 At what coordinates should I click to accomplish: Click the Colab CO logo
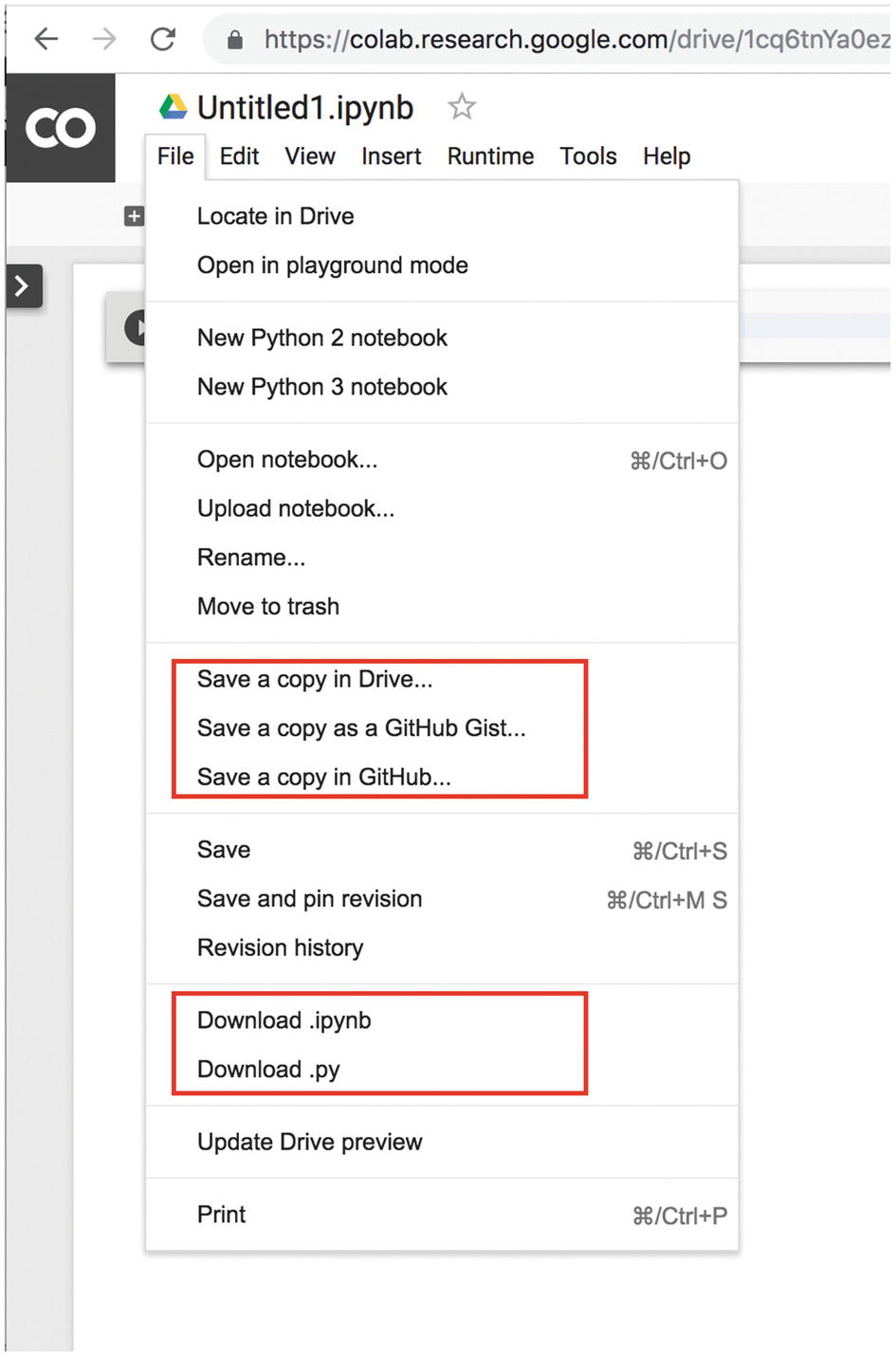61,128
